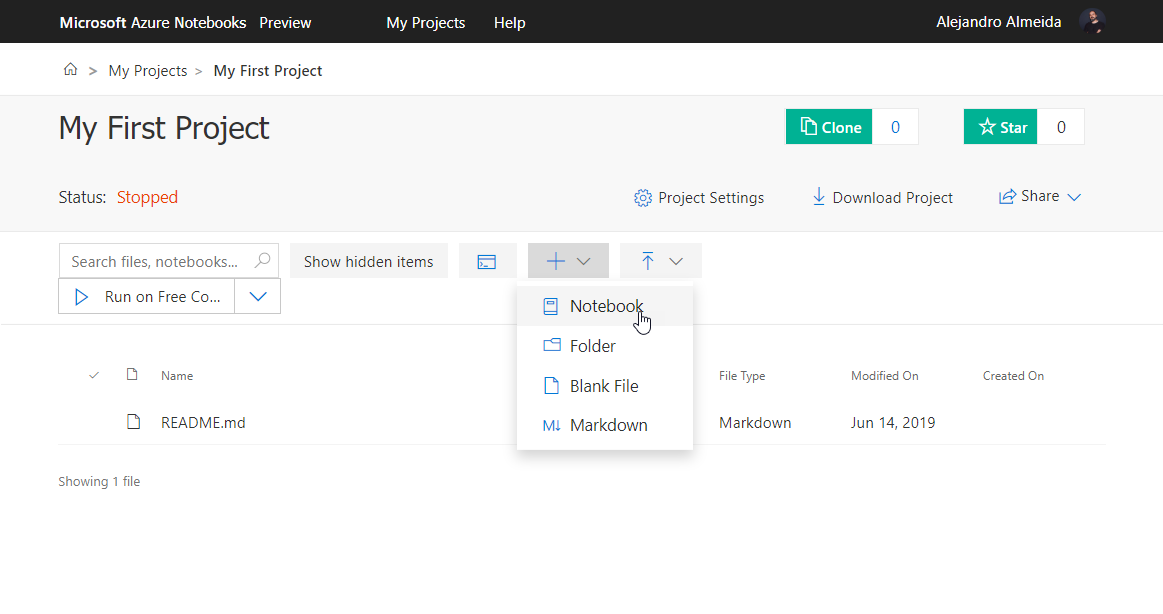Click the Alejandro Almeida user name
The width and height of the screenshot is (1163, 614).
coord(998,22)
